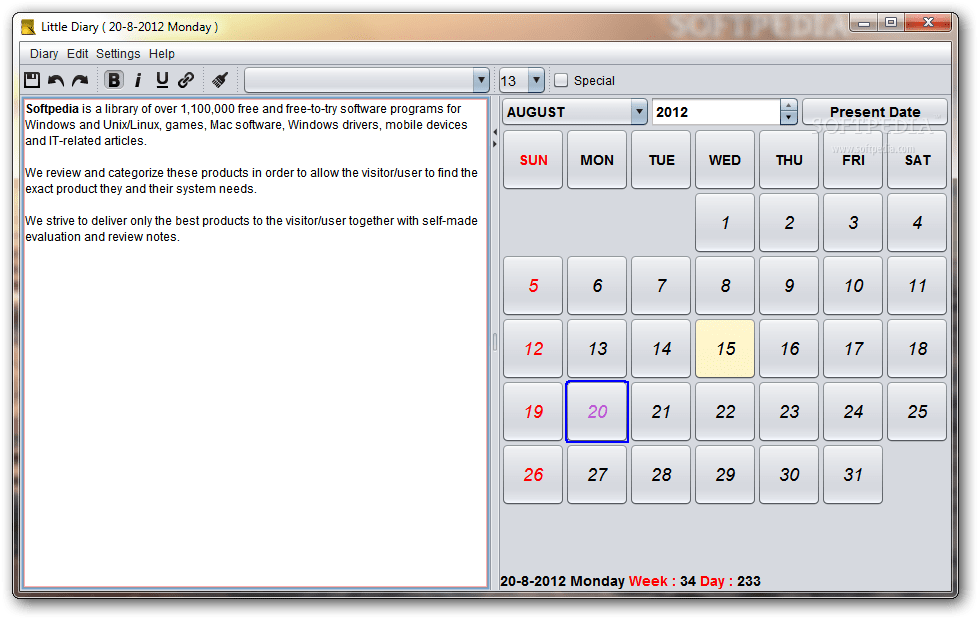This screenshot has width=979, height=619.
Task: Select Sunday the 12th
Action: (x=533, y=349)
